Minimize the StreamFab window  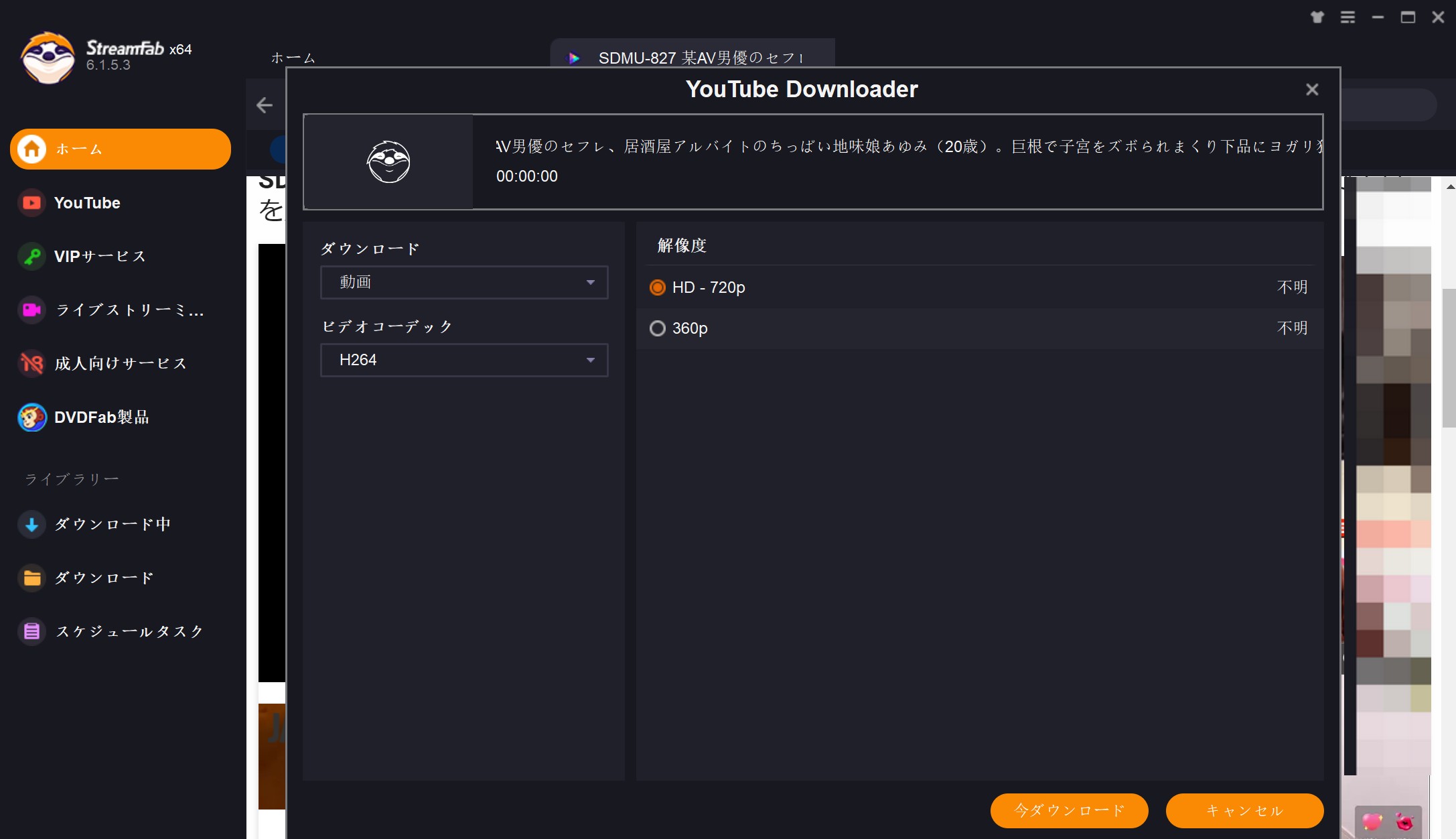click(x=1378, y=17)
